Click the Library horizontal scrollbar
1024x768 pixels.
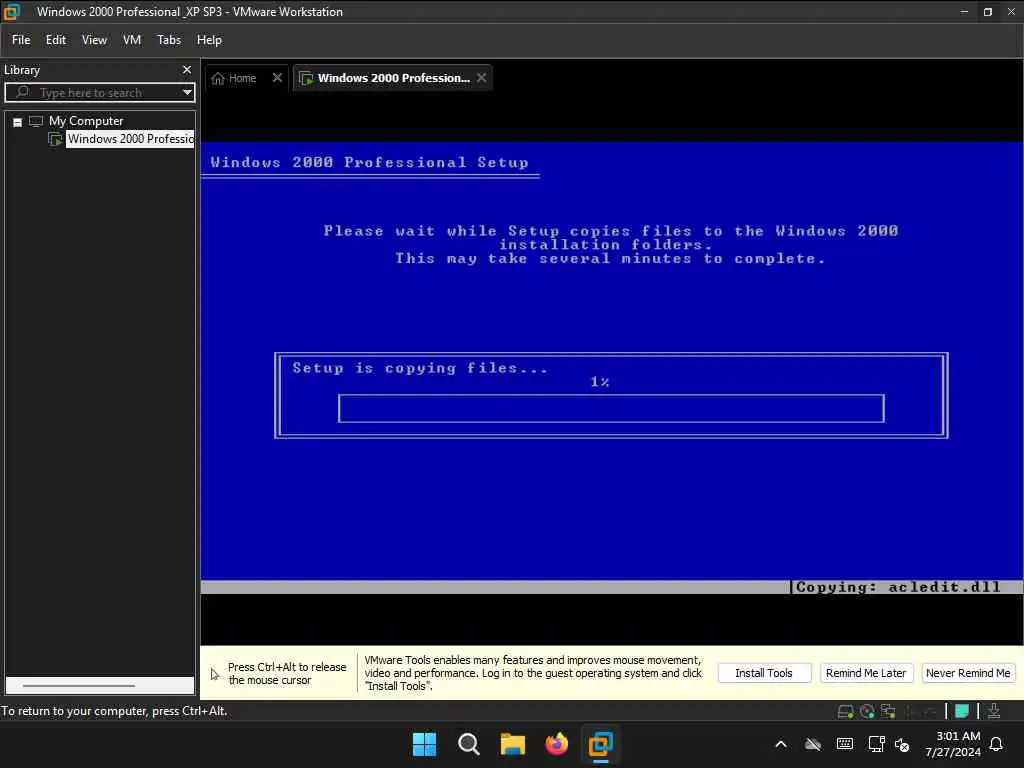click(79, 686)
